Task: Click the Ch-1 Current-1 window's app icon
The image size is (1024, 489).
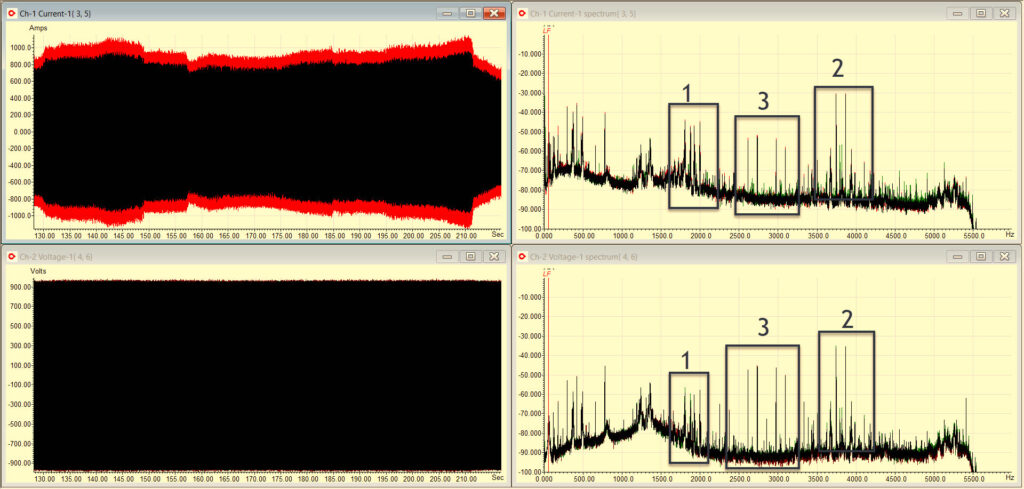Action: (x=11, y=13)
